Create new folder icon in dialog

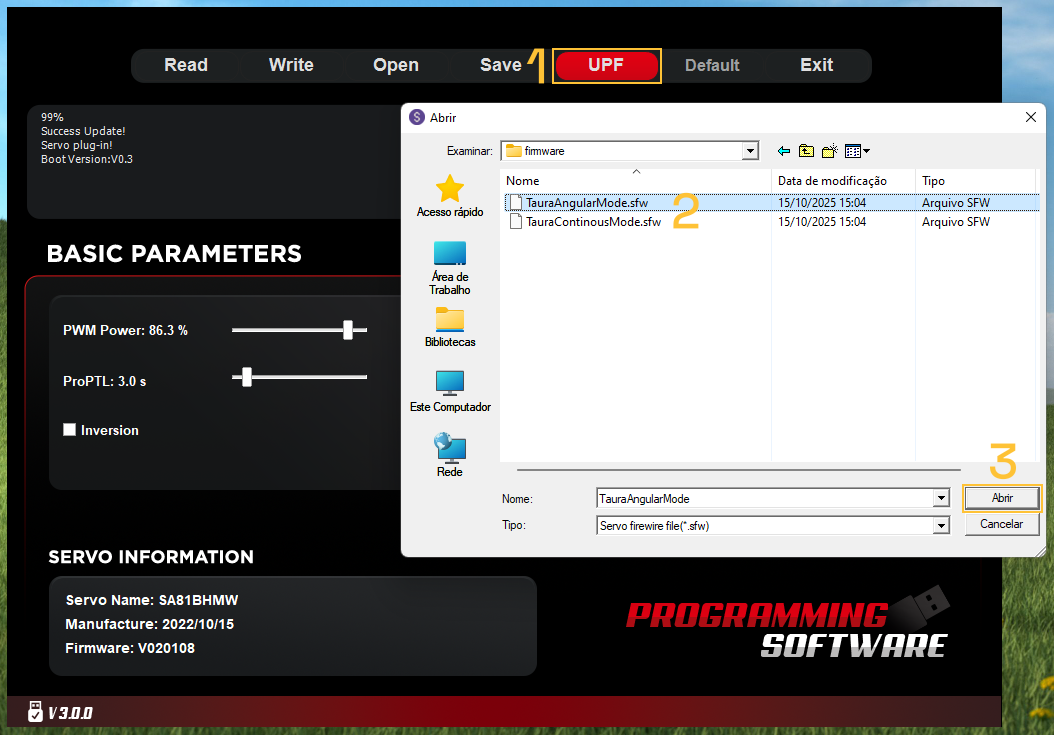829,151
